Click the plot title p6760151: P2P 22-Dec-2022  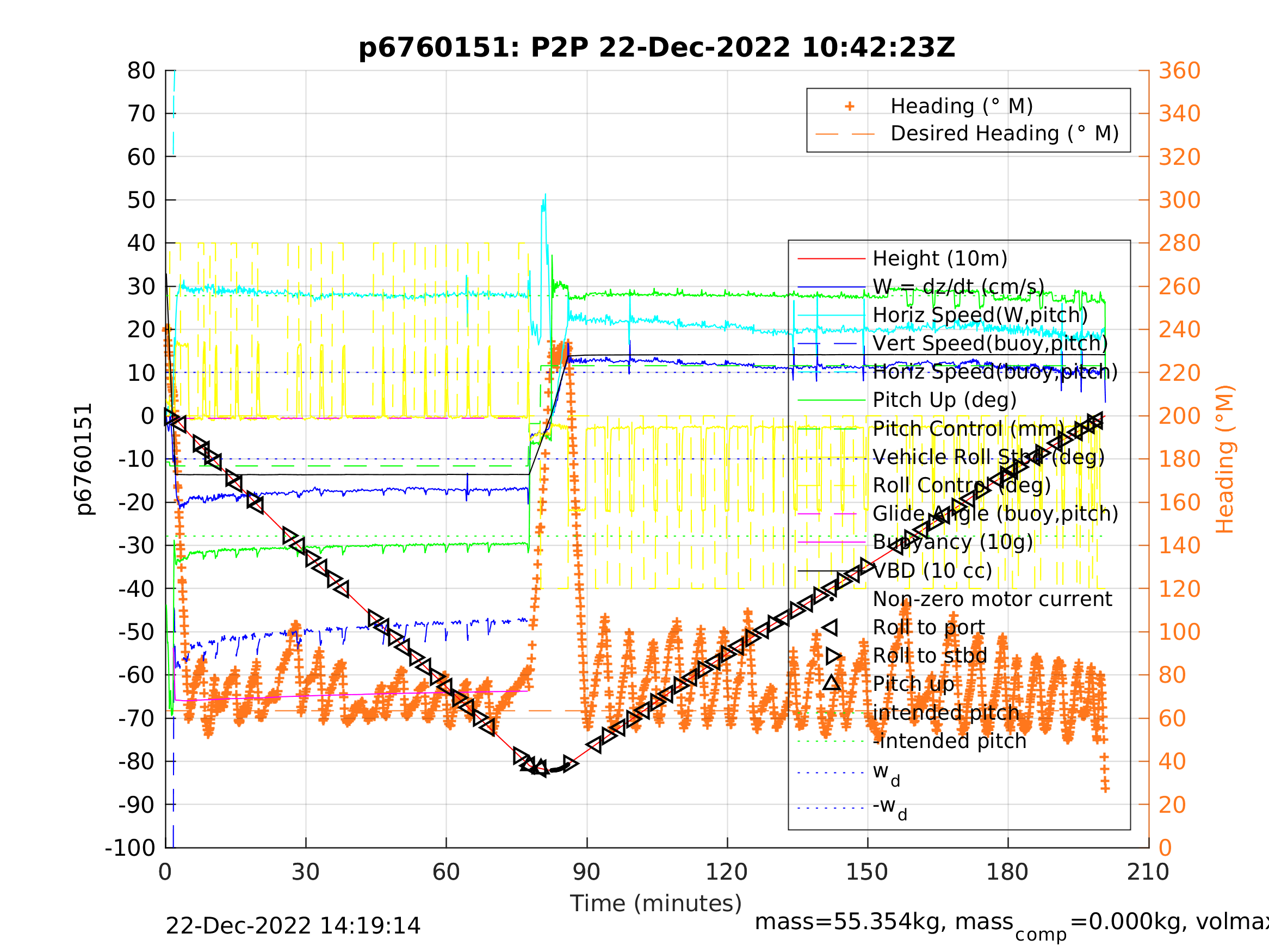click(657, 47)
